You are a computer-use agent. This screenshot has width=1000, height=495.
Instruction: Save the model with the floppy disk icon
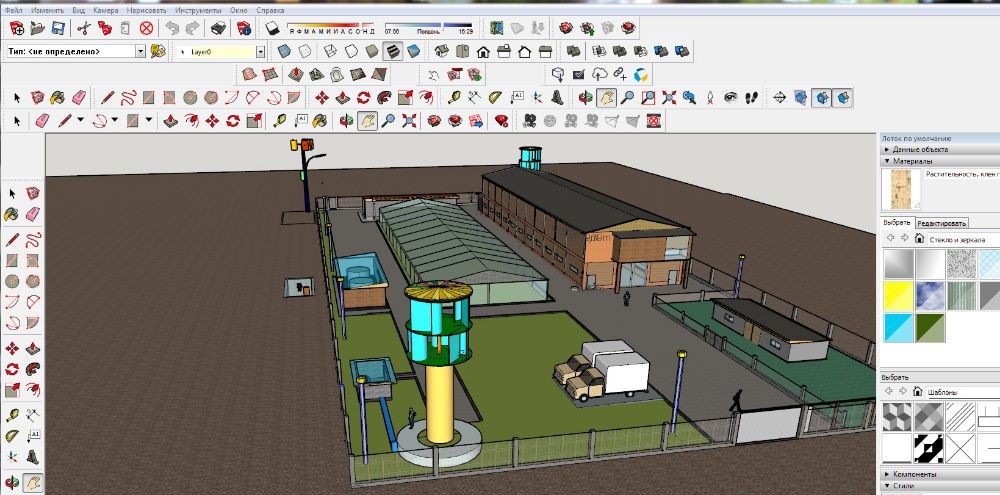pyautogui.click(x=58, y=28)
